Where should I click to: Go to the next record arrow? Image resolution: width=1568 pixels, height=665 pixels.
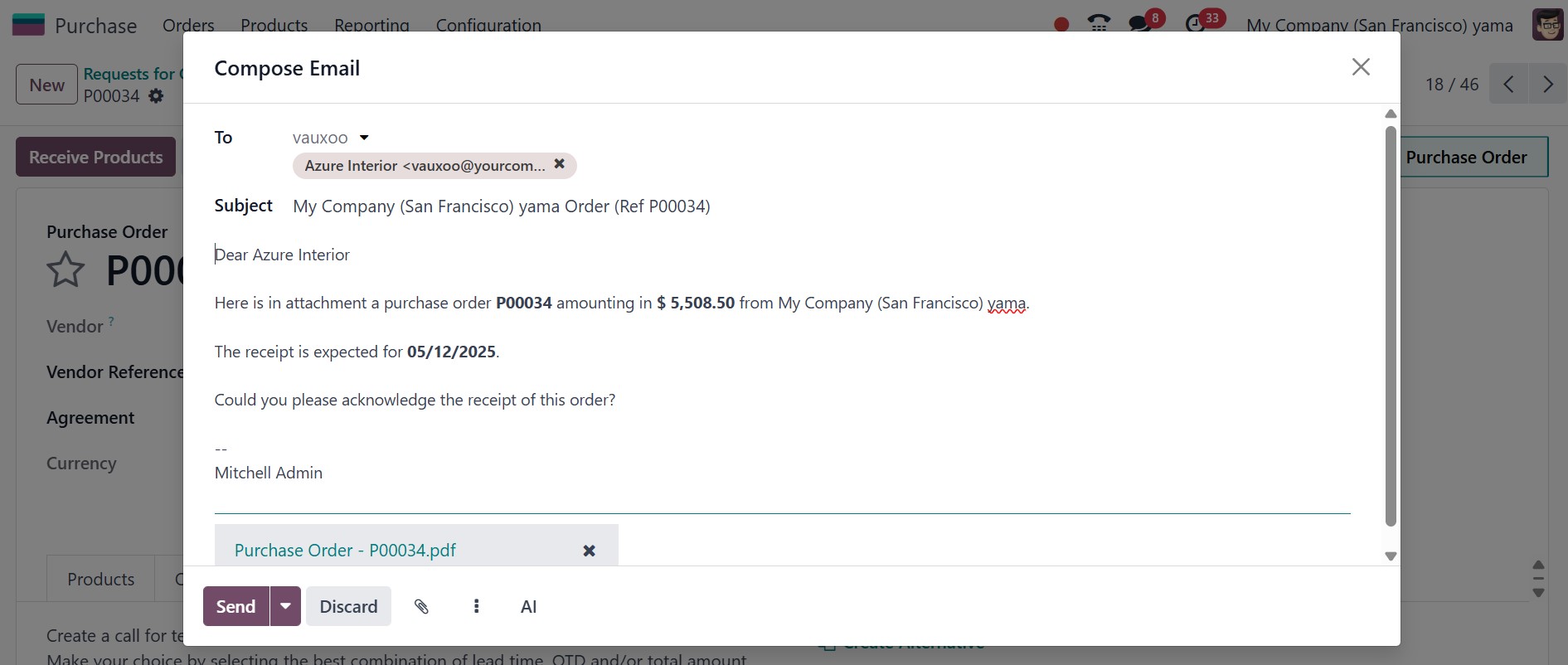tap(1547, 84)
